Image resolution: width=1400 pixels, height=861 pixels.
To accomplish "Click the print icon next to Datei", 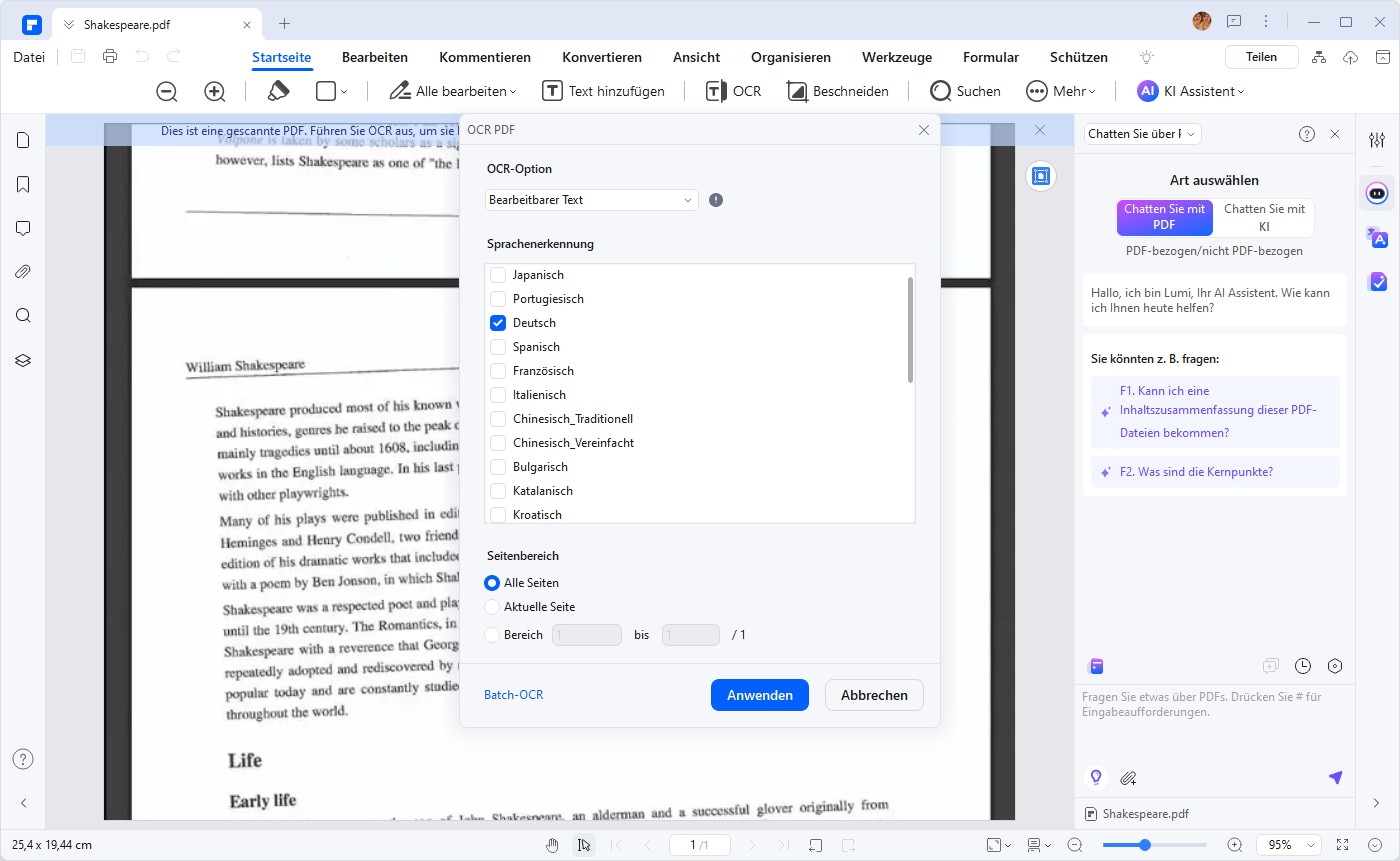I will [x=110, y=57].
